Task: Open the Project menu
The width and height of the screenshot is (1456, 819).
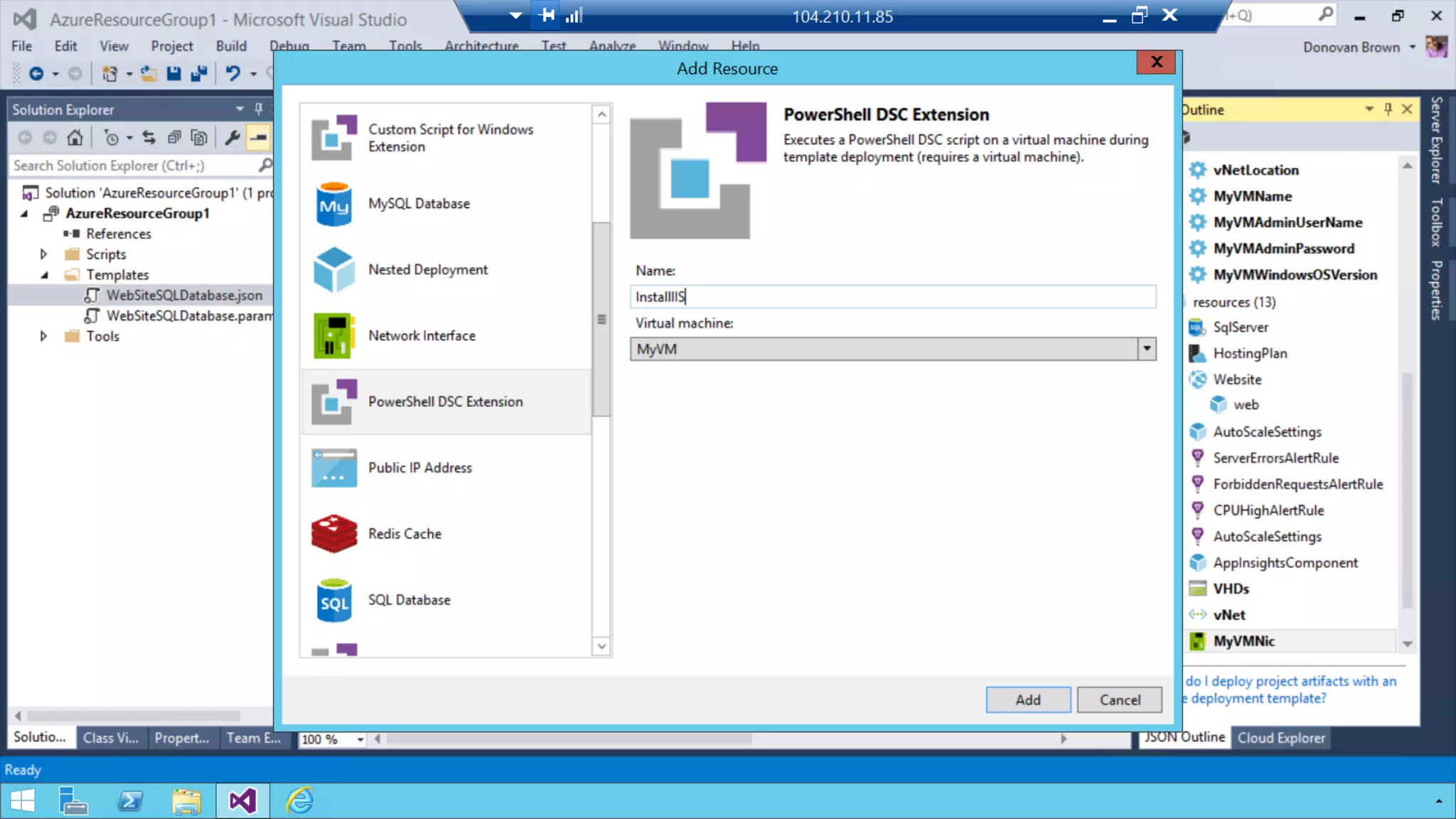Action: pyautogui.click(x=171, y=46)
